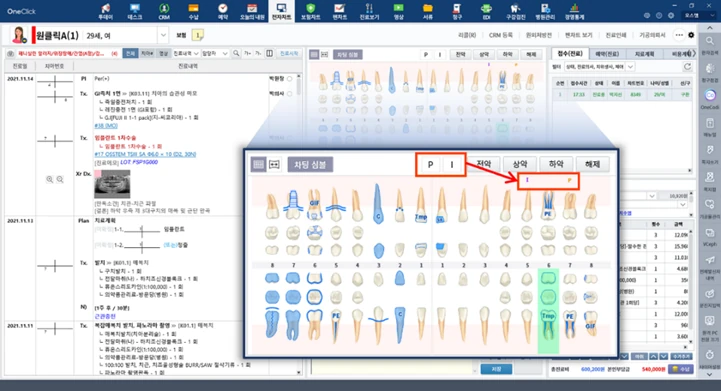Zoom in on the X-ray thumbnail
Screen dimensions: 721x391
[x=50, y=179]
